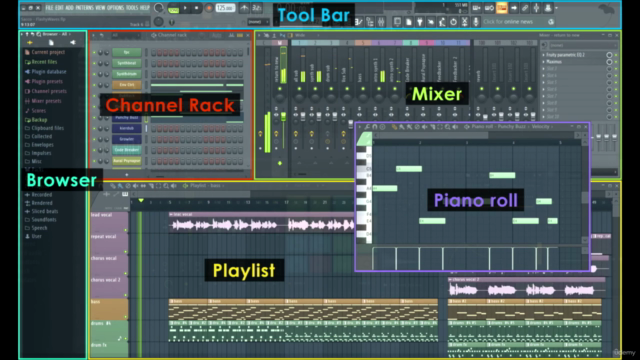Viewport: 640px width, 360px height.
Task: Open the FILE menu
Action: click(49, 8)
